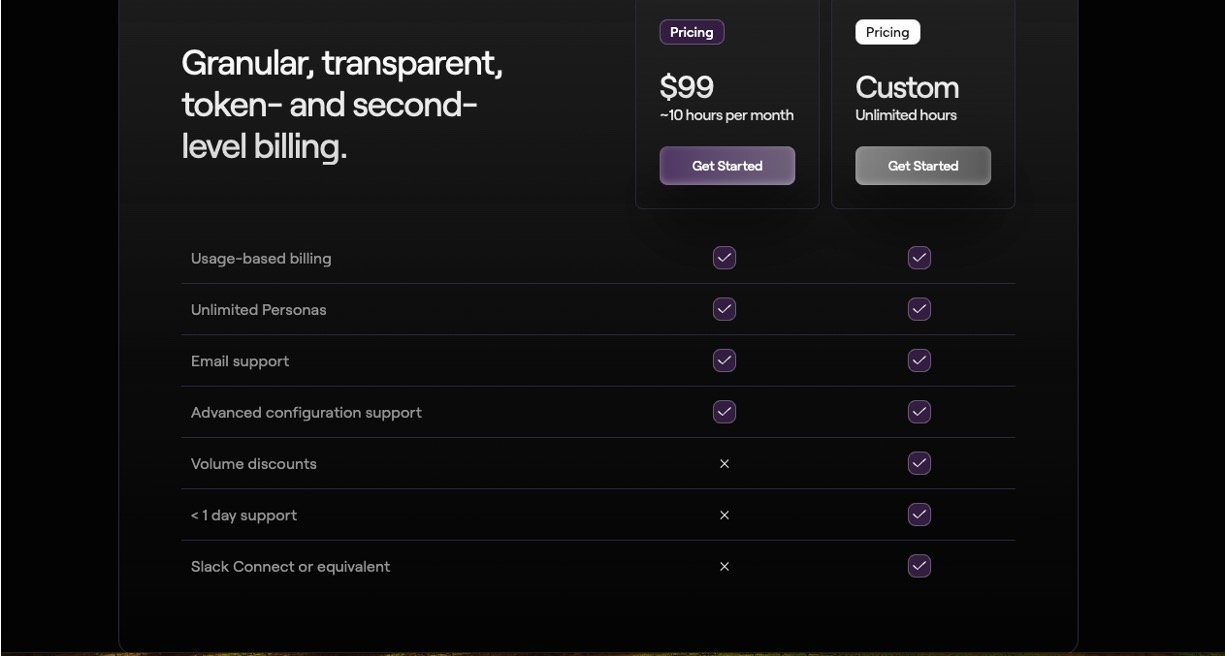Click the Volume discounts feature label
1226x656 pixels.
tap(254, 464)
